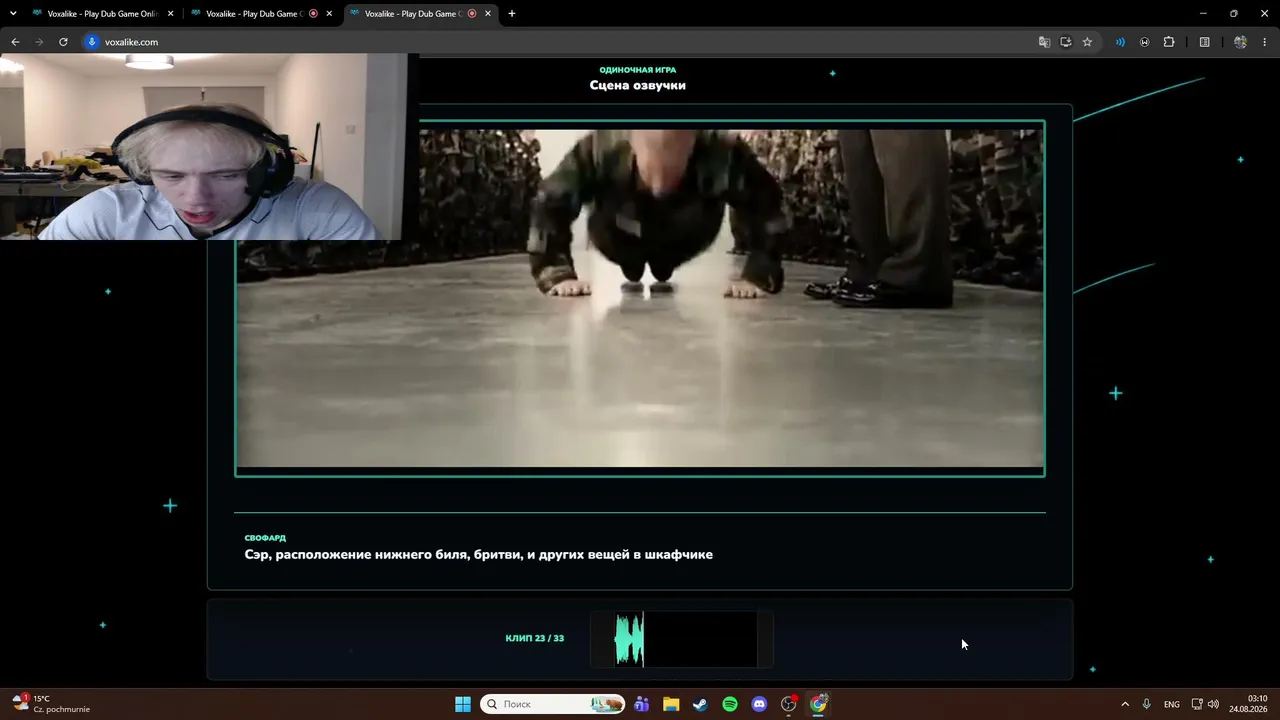Show hidden system tray icons

[1125, 704]
